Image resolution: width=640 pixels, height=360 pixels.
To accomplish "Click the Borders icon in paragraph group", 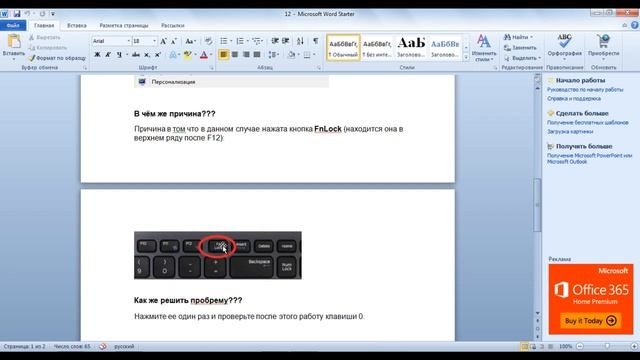I will pyautogui.click(x=307, y=54).
